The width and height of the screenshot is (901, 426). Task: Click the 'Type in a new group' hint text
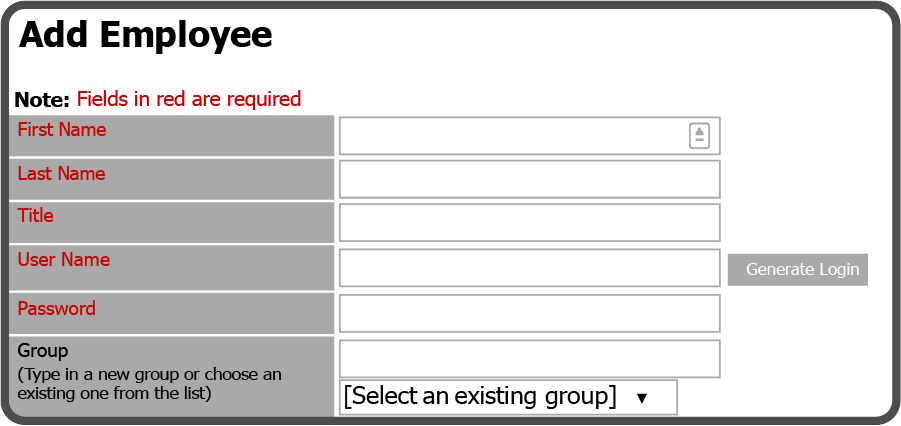[x=149, y=385]
